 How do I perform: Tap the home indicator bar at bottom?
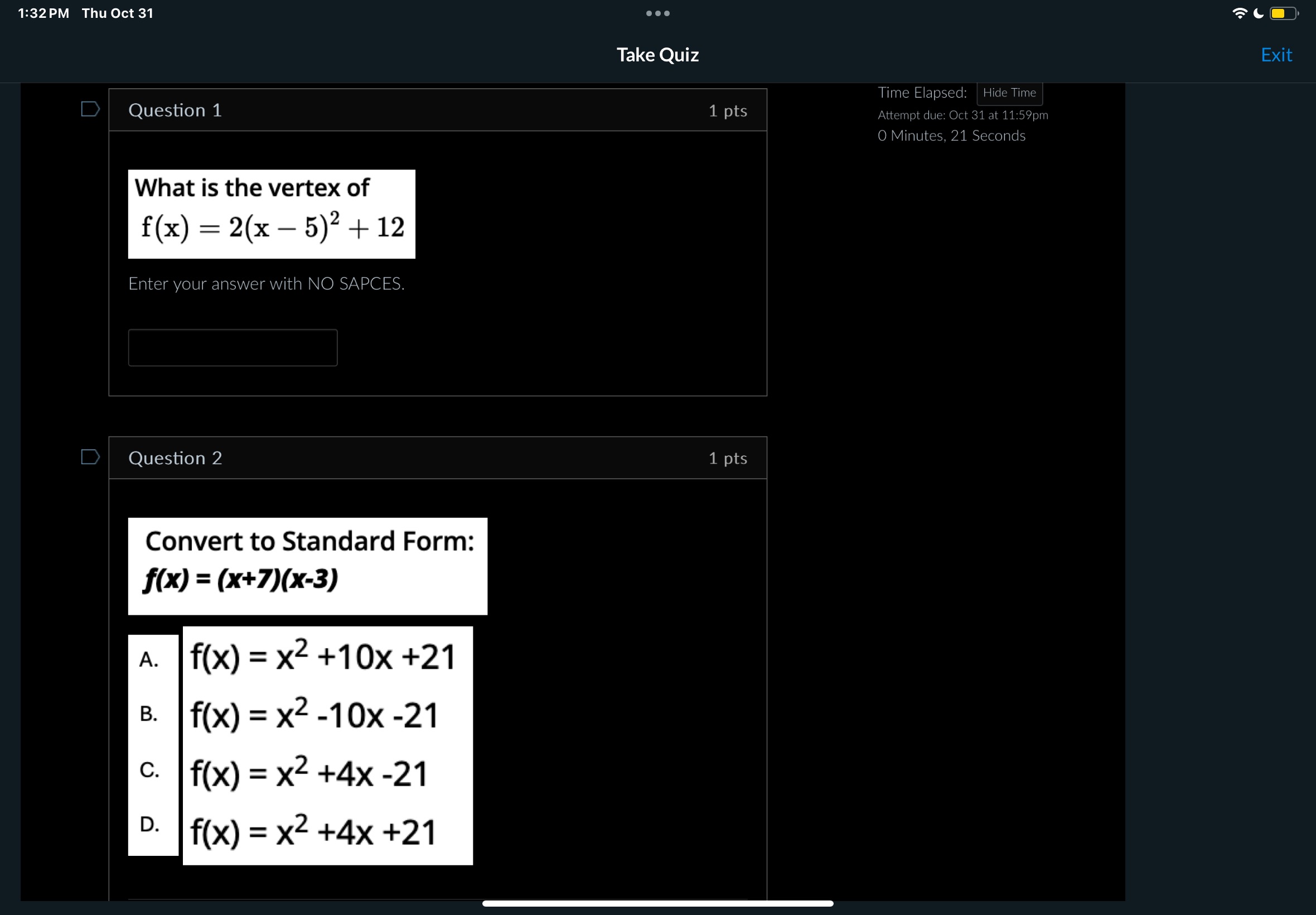(657, 903)
